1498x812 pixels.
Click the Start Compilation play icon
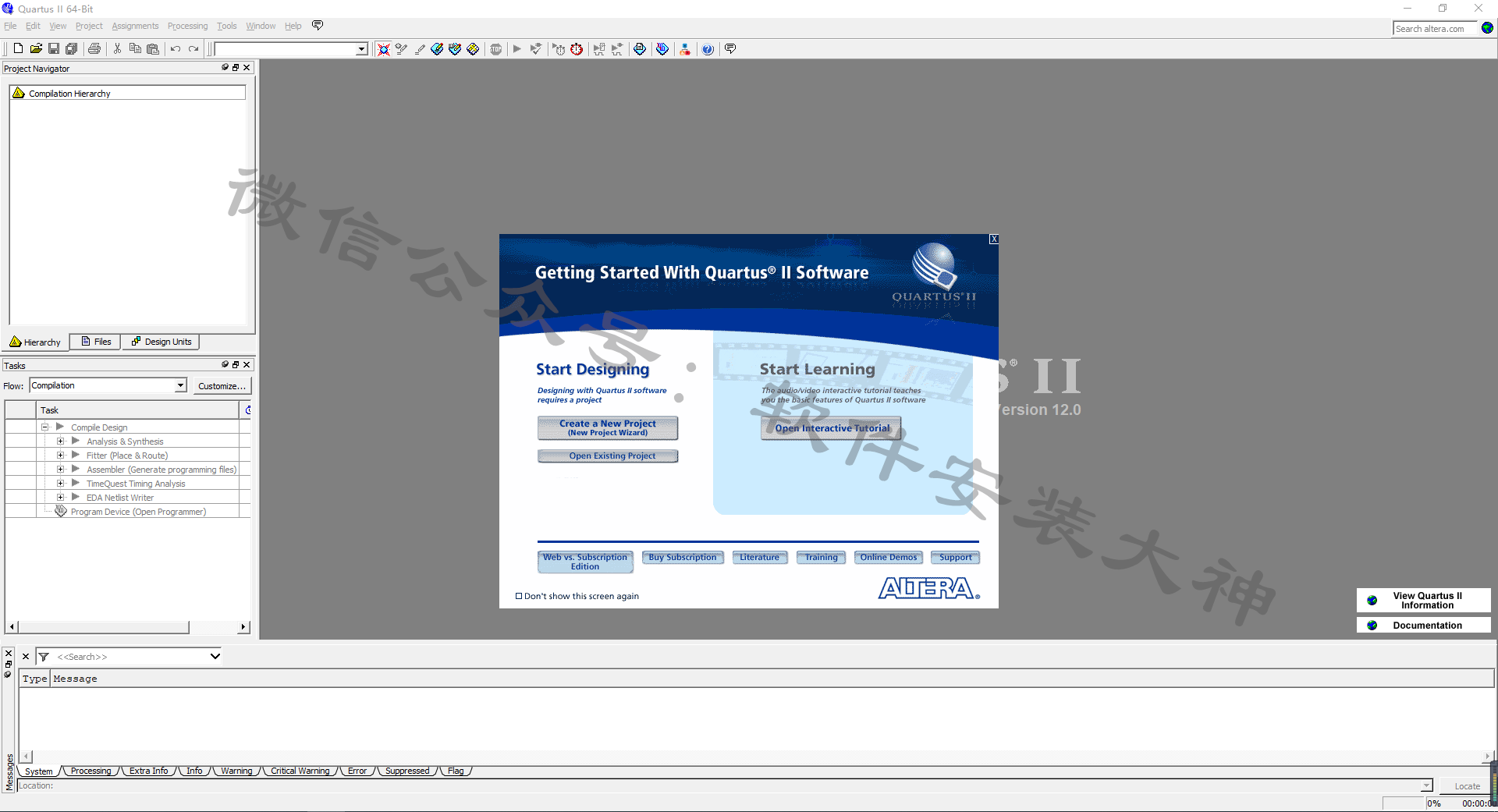click(x=516, y=49)
